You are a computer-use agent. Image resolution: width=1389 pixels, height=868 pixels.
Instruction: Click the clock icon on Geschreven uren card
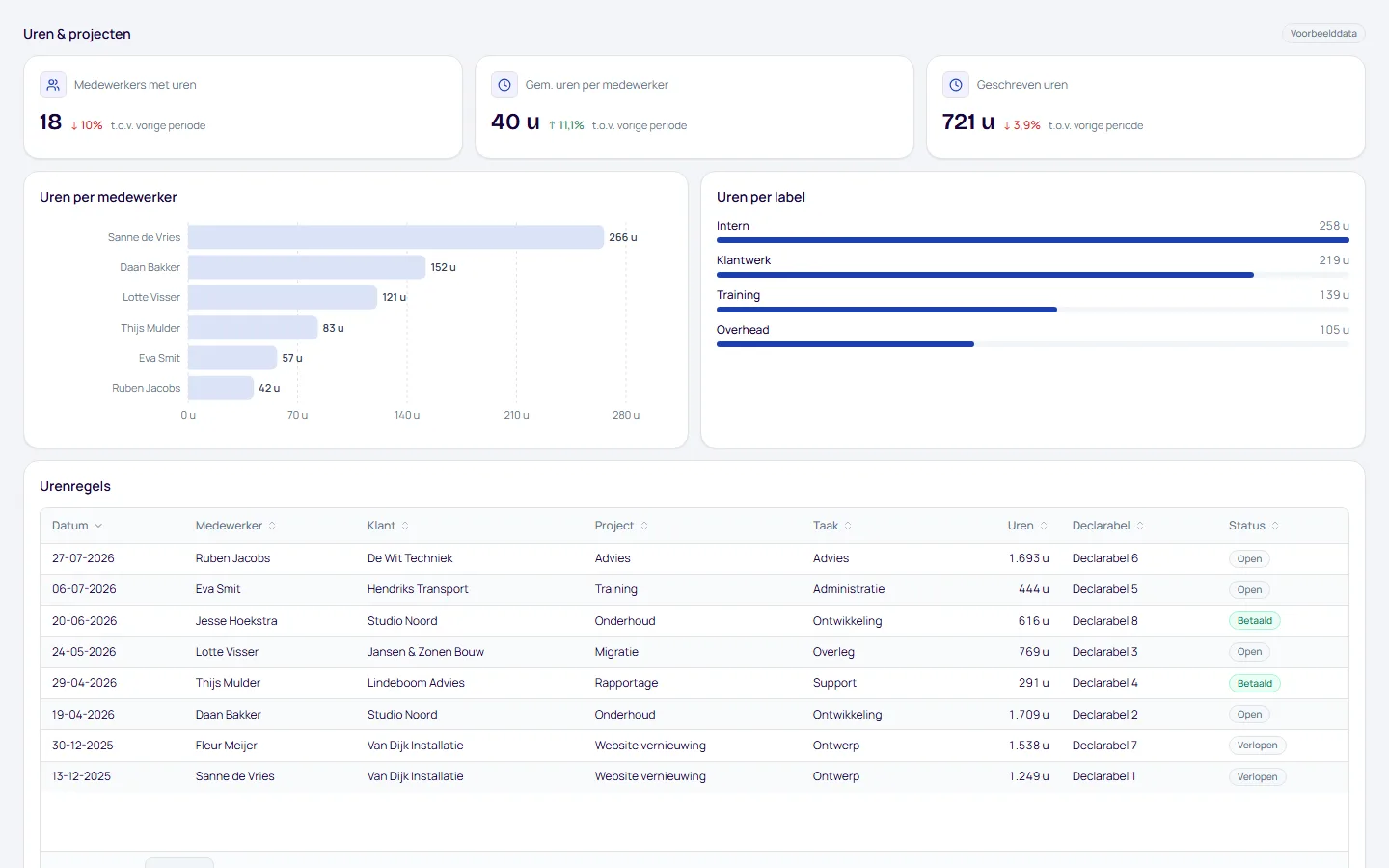tap(956, 85)
